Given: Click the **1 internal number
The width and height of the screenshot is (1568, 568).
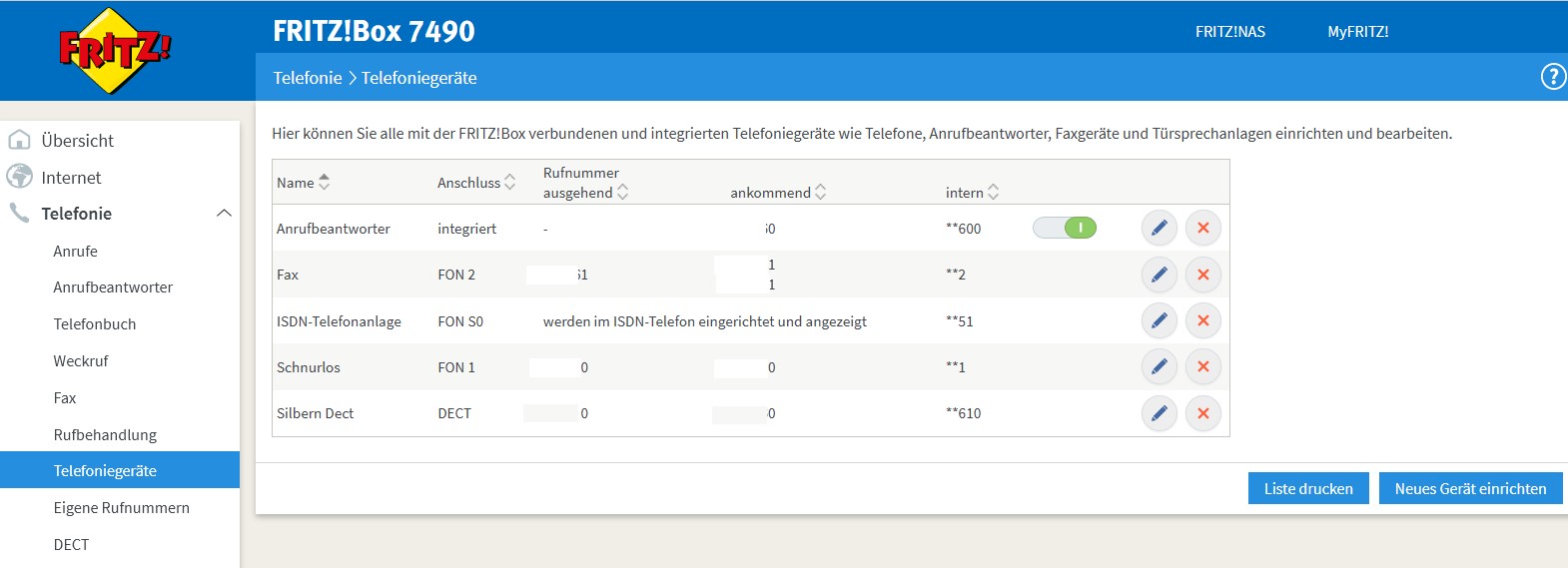Looking at the screenshot, I should point(955,367).
